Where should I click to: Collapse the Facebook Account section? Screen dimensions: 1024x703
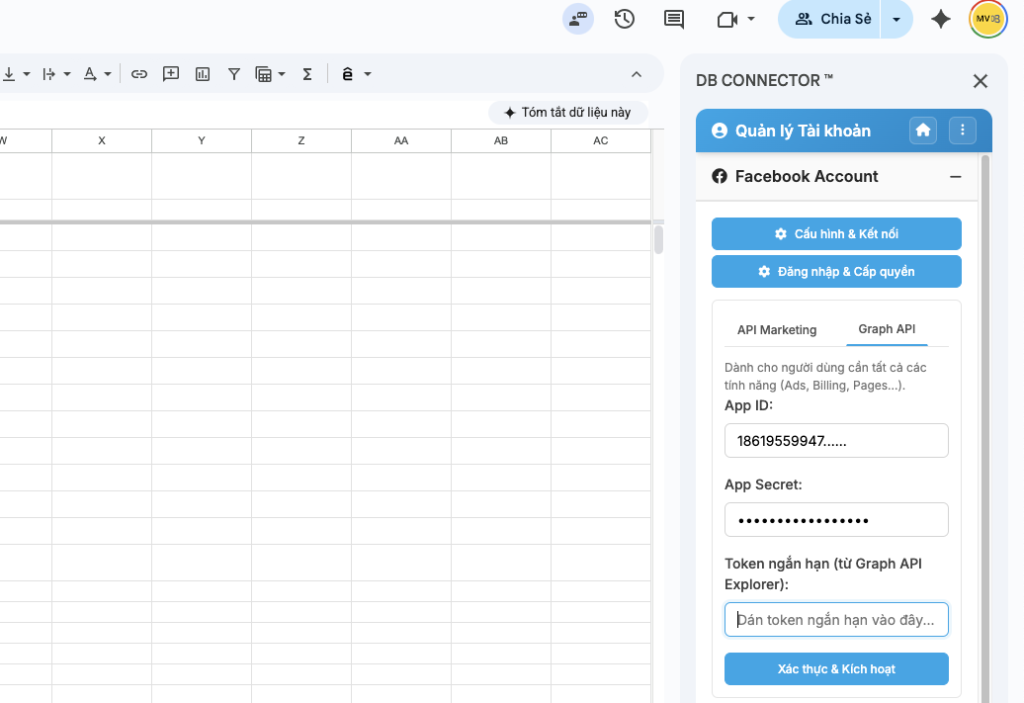click(x=955, y=177)
